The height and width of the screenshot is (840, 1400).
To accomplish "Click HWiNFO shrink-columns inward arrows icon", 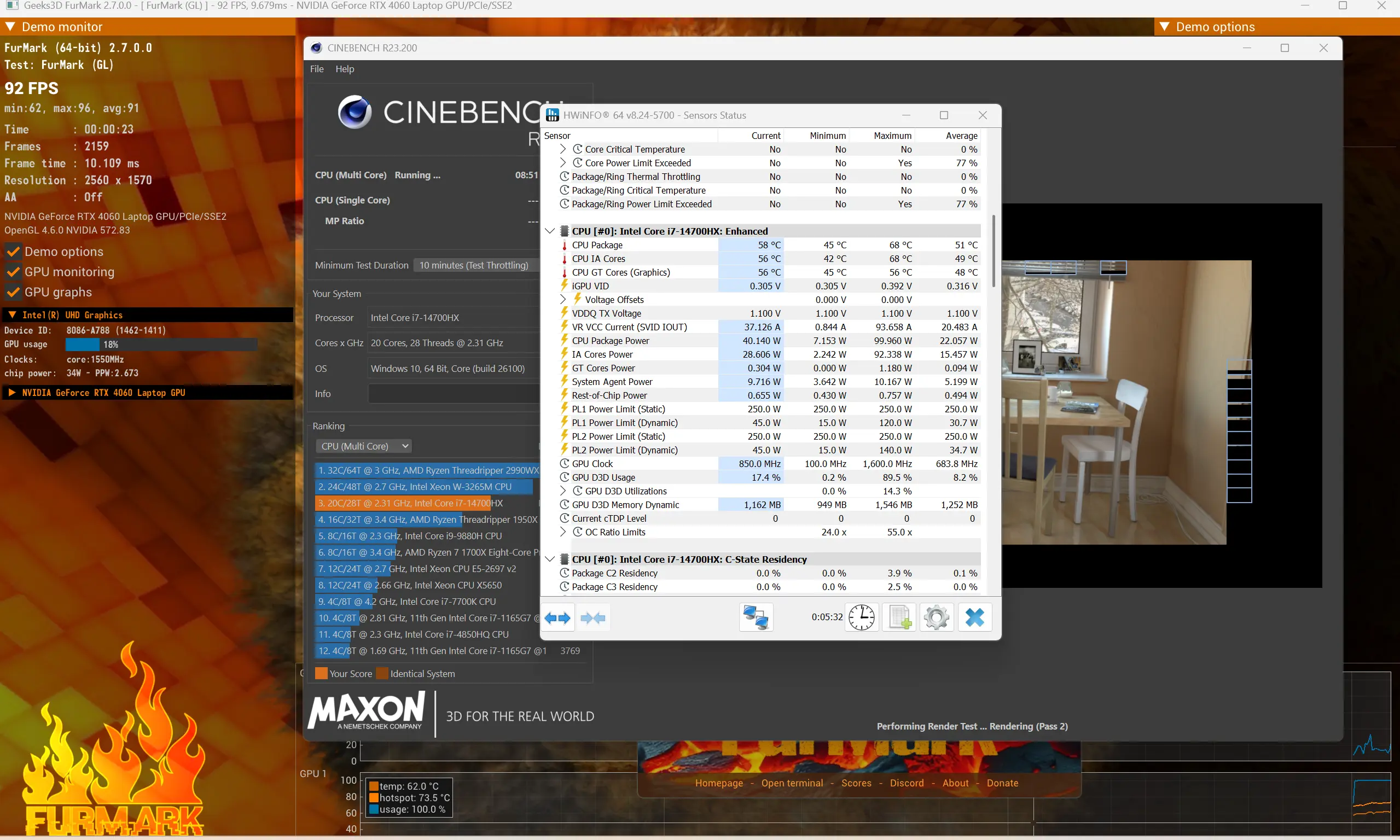I will pos(592,617).
